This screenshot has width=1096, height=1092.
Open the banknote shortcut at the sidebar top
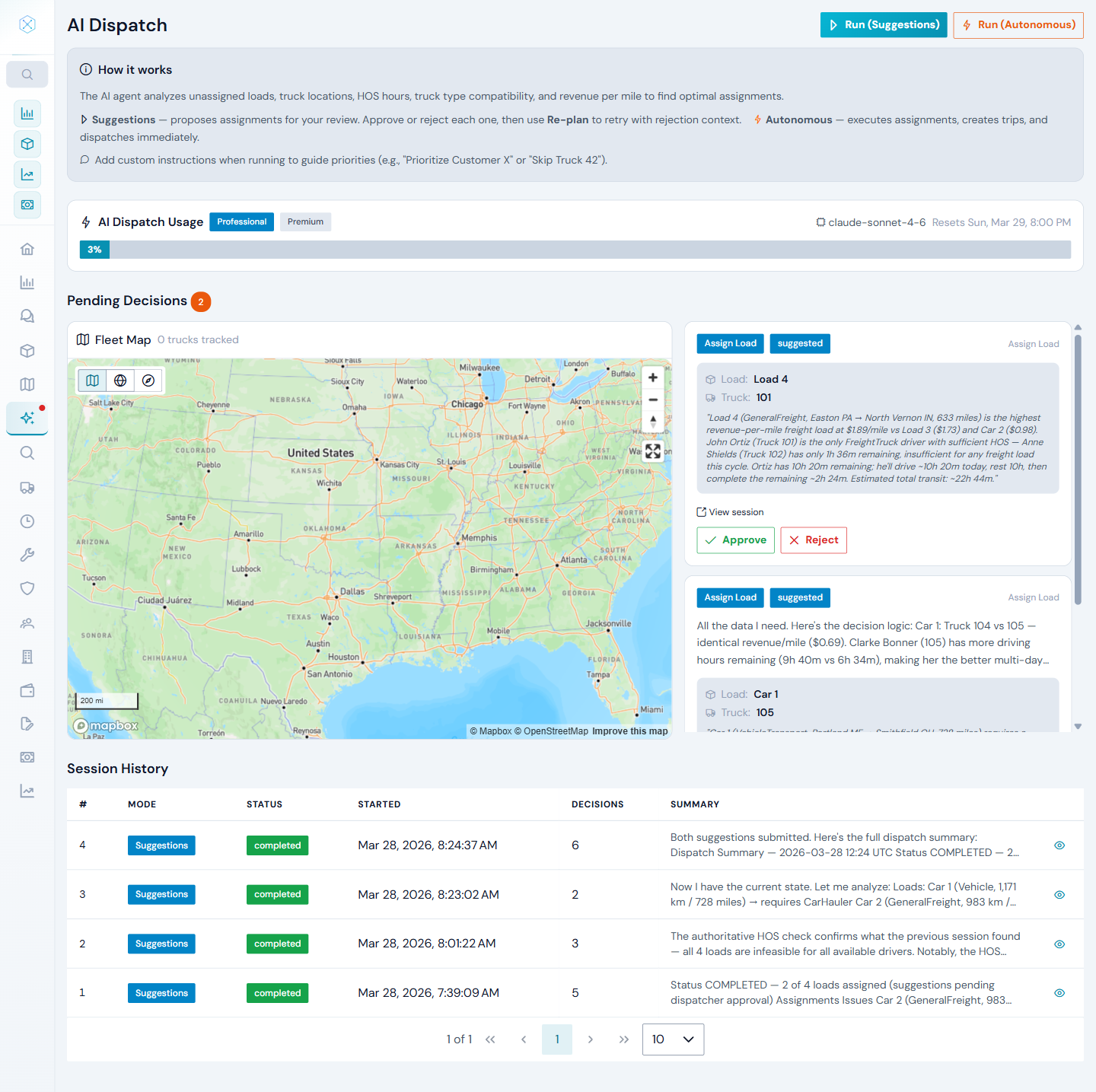(27, 205)
